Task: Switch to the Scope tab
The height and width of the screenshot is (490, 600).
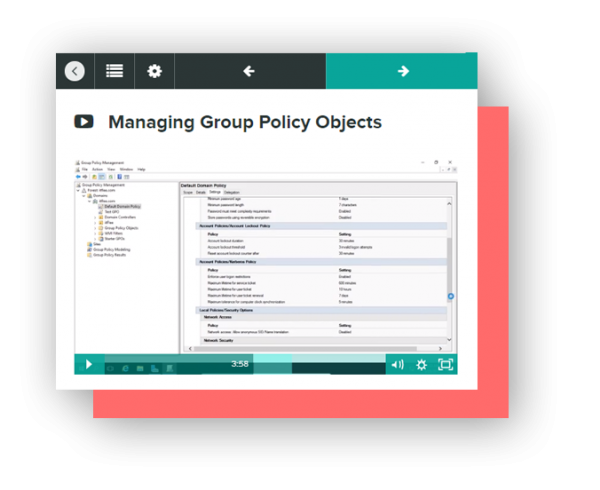Action: (x=187, y=191)
